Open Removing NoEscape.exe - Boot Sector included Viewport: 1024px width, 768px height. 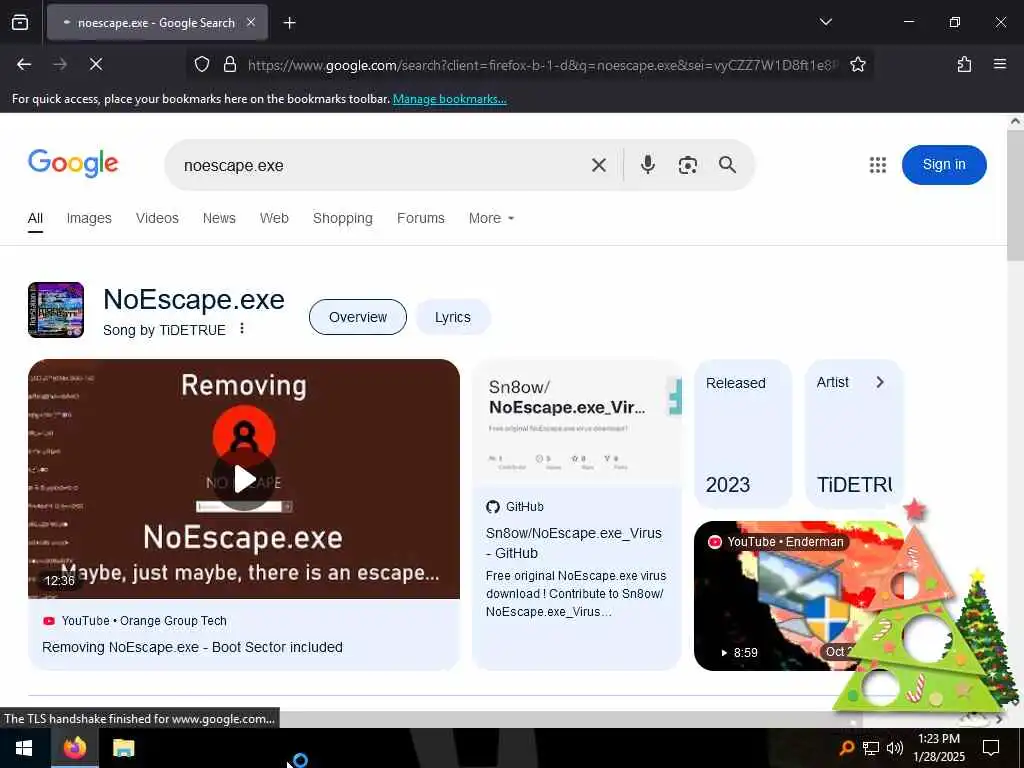pos(192,647)
